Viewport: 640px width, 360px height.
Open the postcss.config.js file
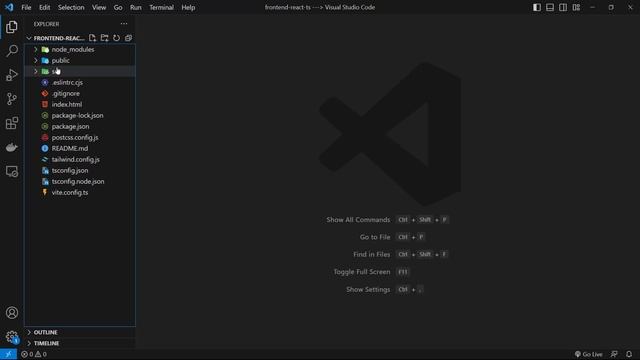[80, 138]
